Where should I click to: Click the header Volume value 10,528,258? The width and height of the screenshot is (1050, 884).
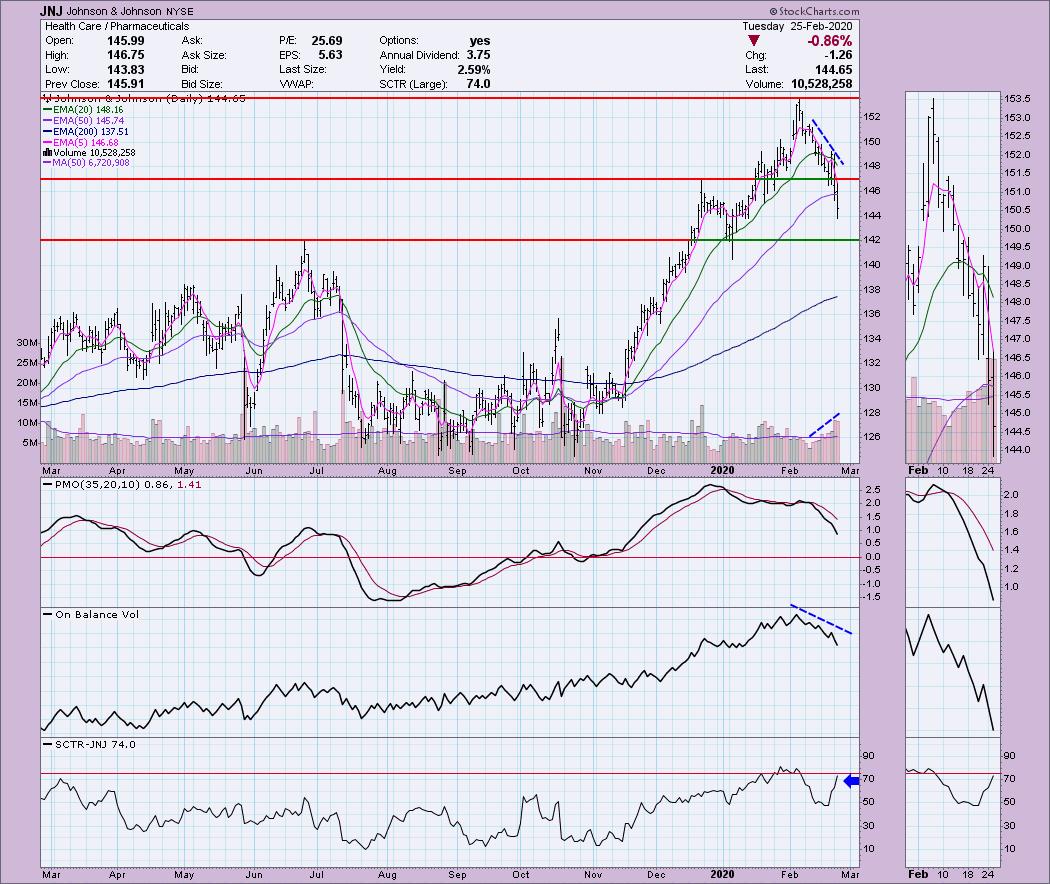[x=822, y=84]
